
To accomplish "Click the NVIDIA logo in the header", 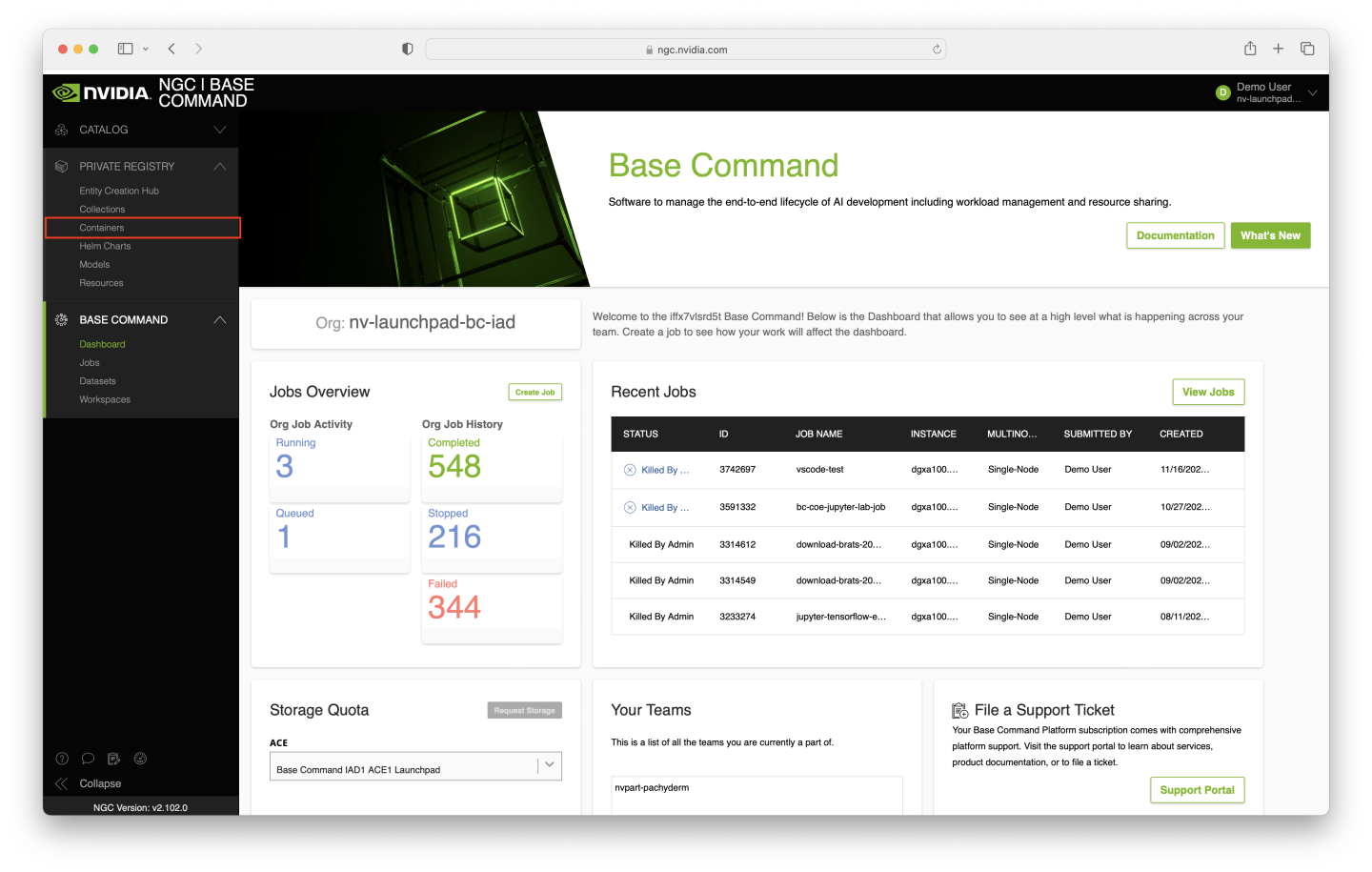I will (x=101, y=92).
